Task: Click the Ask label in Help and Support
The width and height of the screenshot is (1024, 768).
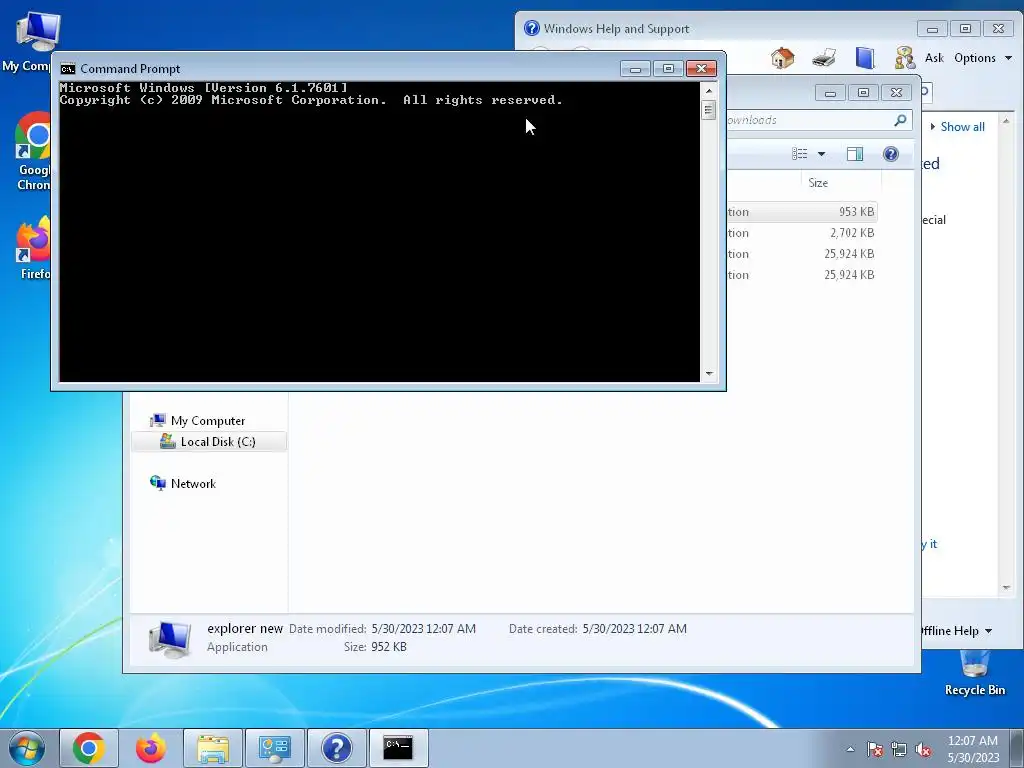Action: click(x=934, y=58)
